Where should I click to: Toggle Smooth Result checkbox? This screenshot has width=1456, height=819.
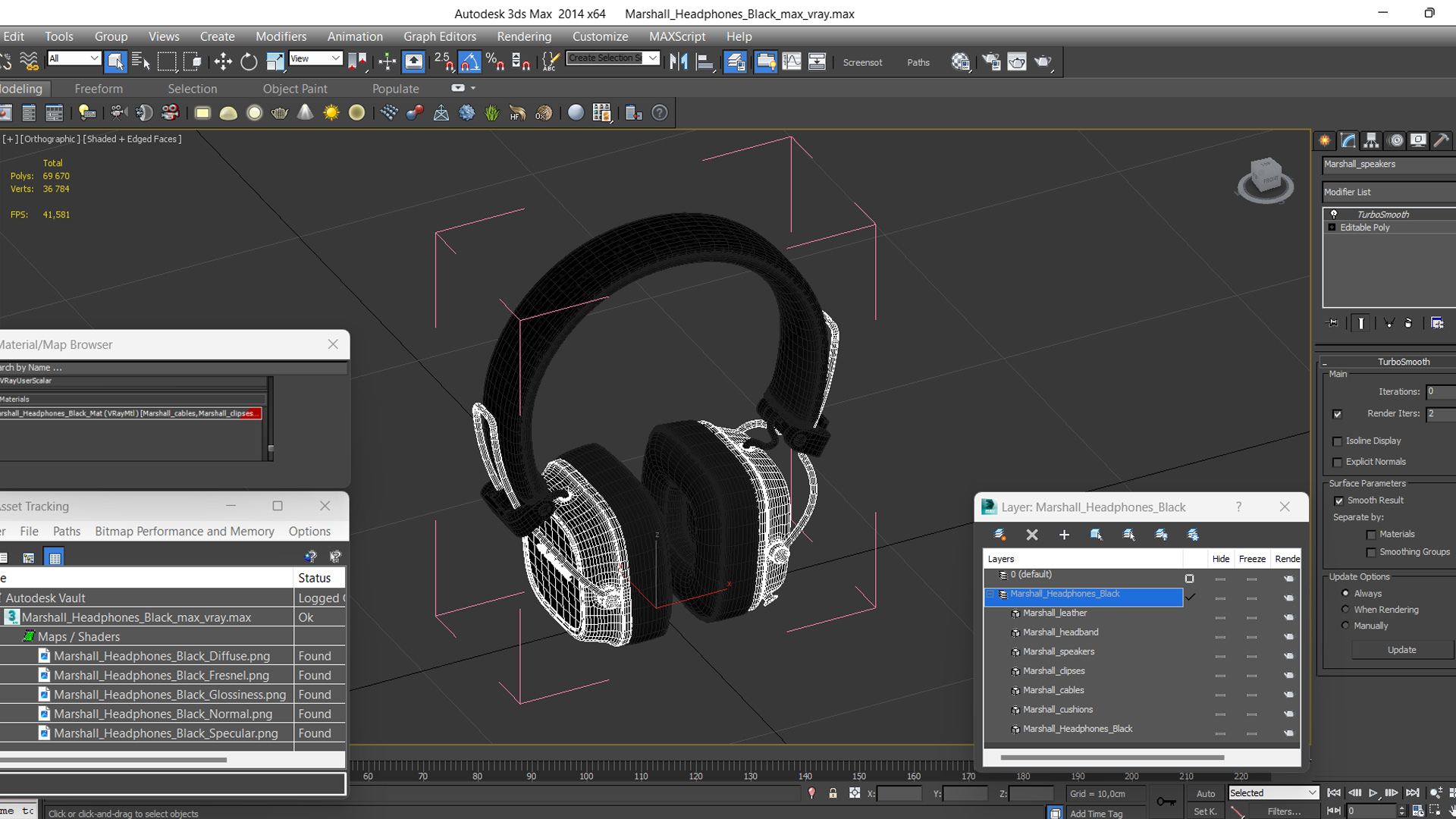(x=1339, y=500)
